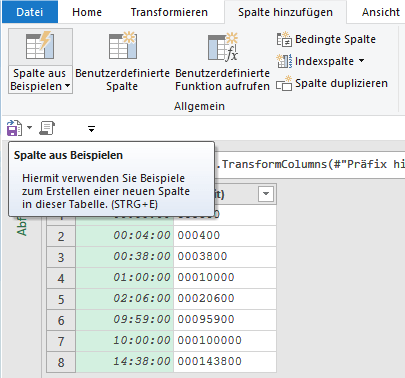Image resolution: width=405 pixels, height=378 pixels.
Task: Select row number 5 header
Action: point(61,299)
